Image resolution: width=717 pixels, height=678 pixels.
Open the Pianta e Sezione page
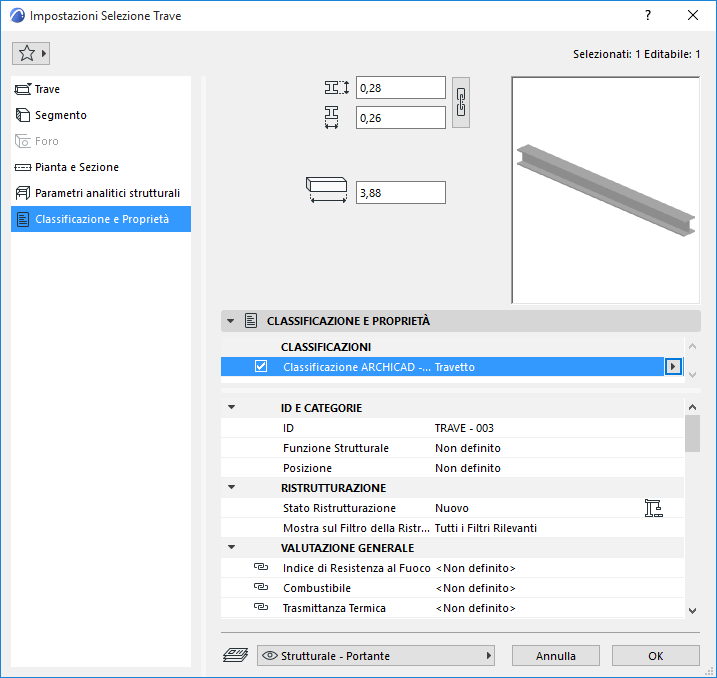pyautogui.click(x=101, y=167)
